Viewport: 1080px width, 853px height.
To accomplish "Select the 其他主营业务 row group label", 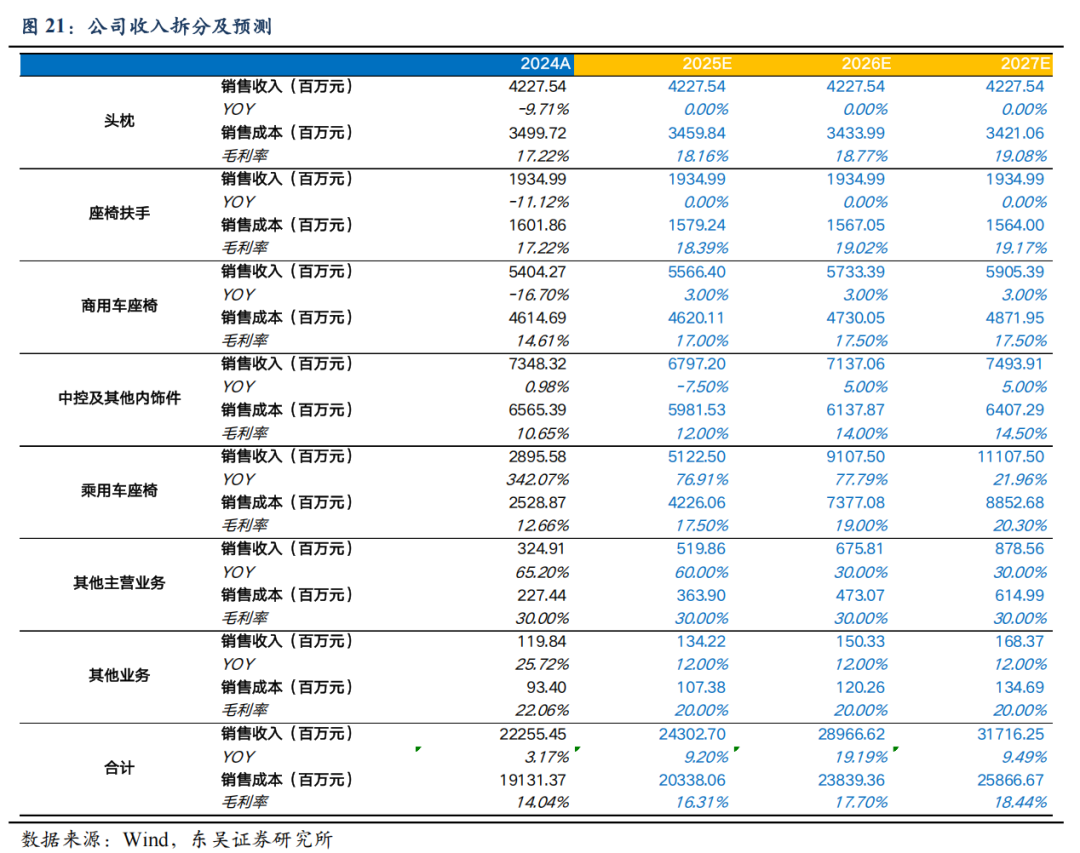I will pyautogui.click(x=119, y=582).
